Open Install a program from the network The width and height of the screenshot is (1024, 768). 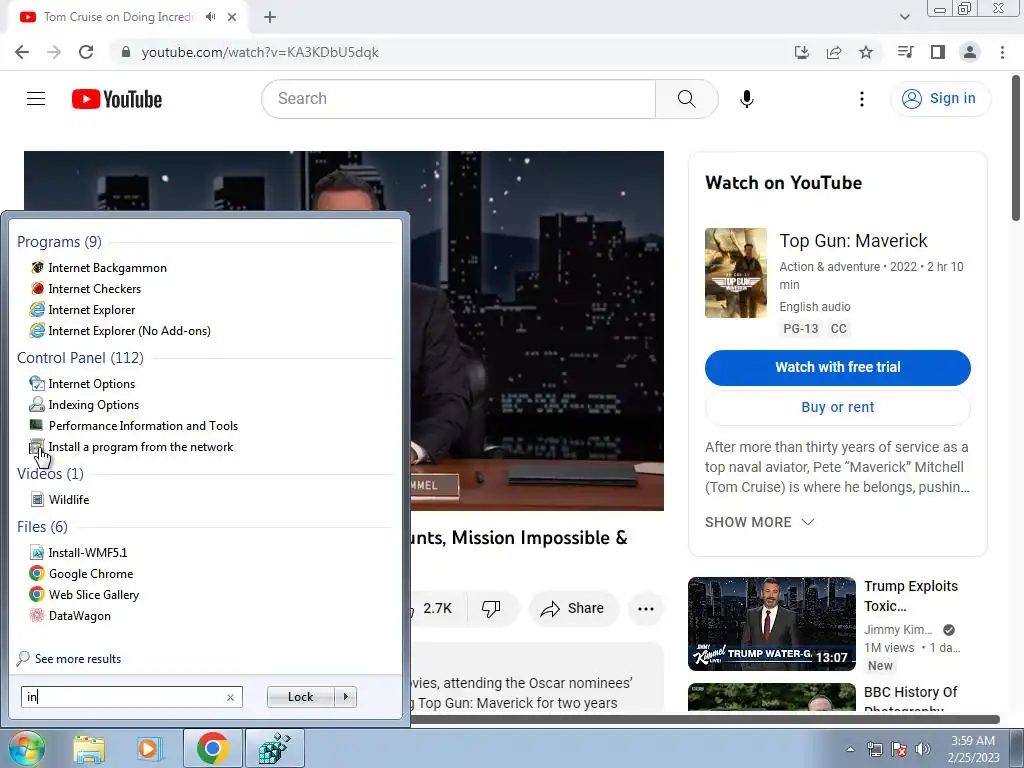point(140,447)
